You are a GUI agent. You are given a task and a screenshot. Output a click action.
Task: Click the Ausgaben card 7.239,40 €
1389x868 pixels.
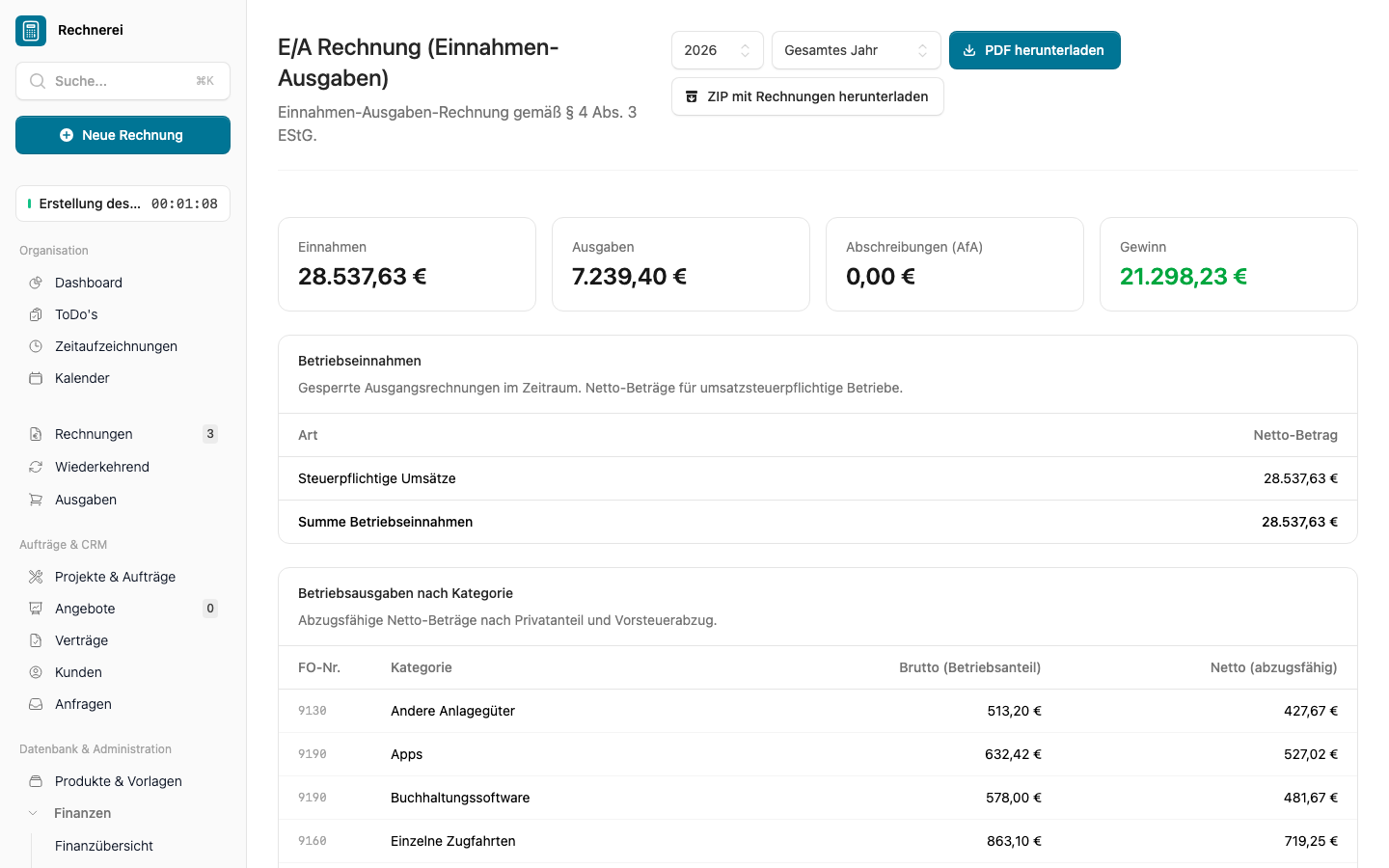681,264
